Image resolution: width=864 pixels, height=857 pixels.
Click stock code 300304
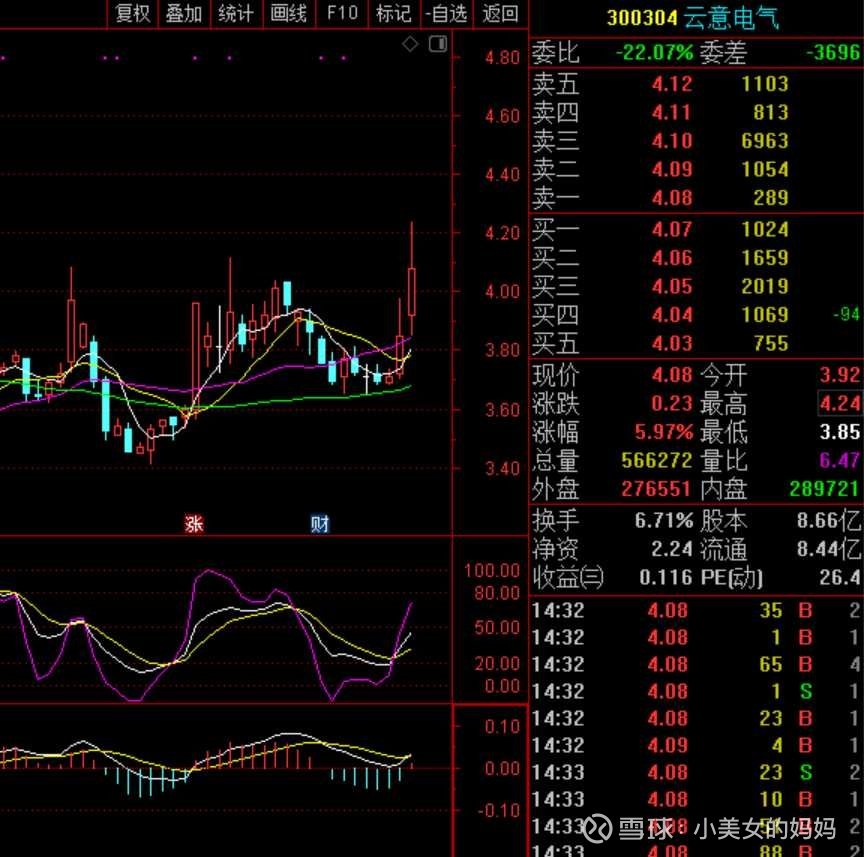642,18
